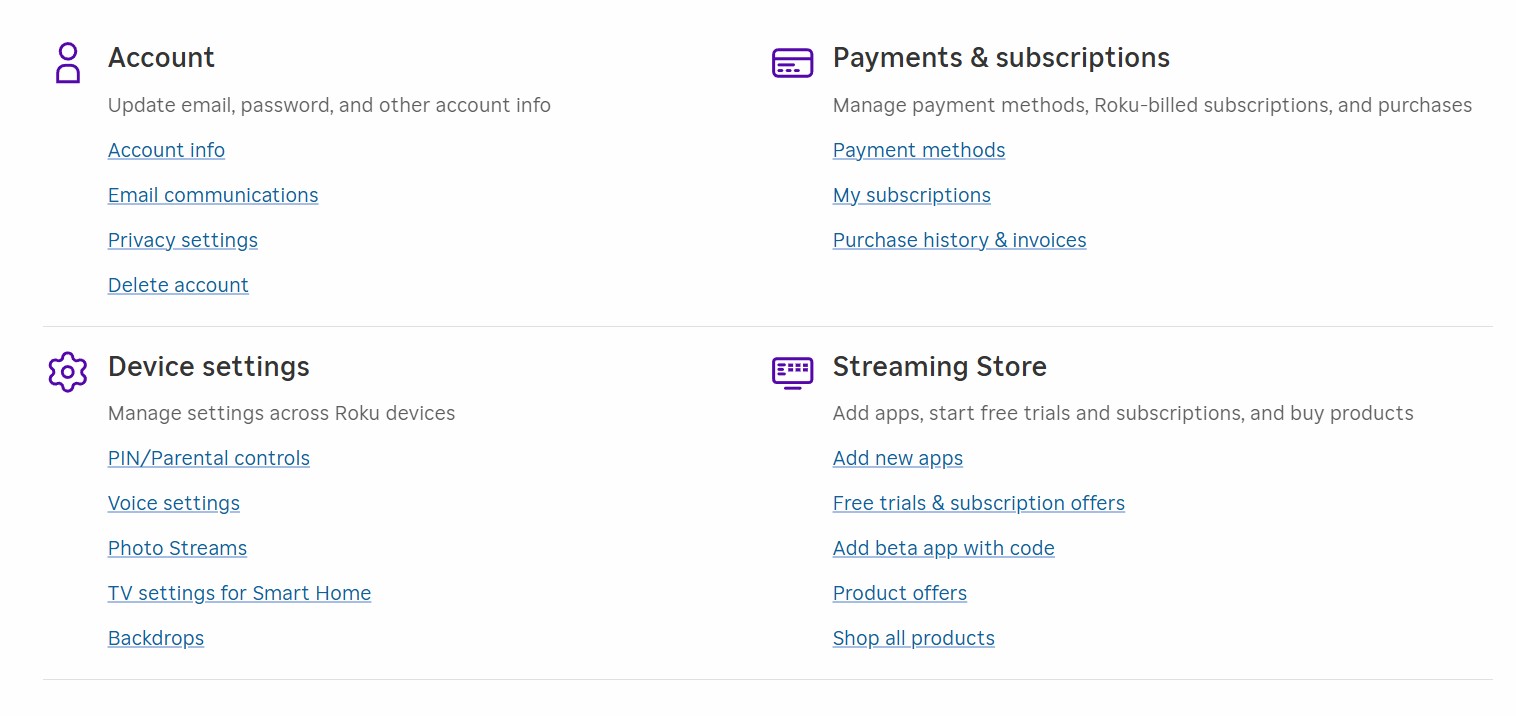Open PIN/Parental controls
Image resolution: width=1516 pixels, height=716 pixels.
tap(209, 458)
